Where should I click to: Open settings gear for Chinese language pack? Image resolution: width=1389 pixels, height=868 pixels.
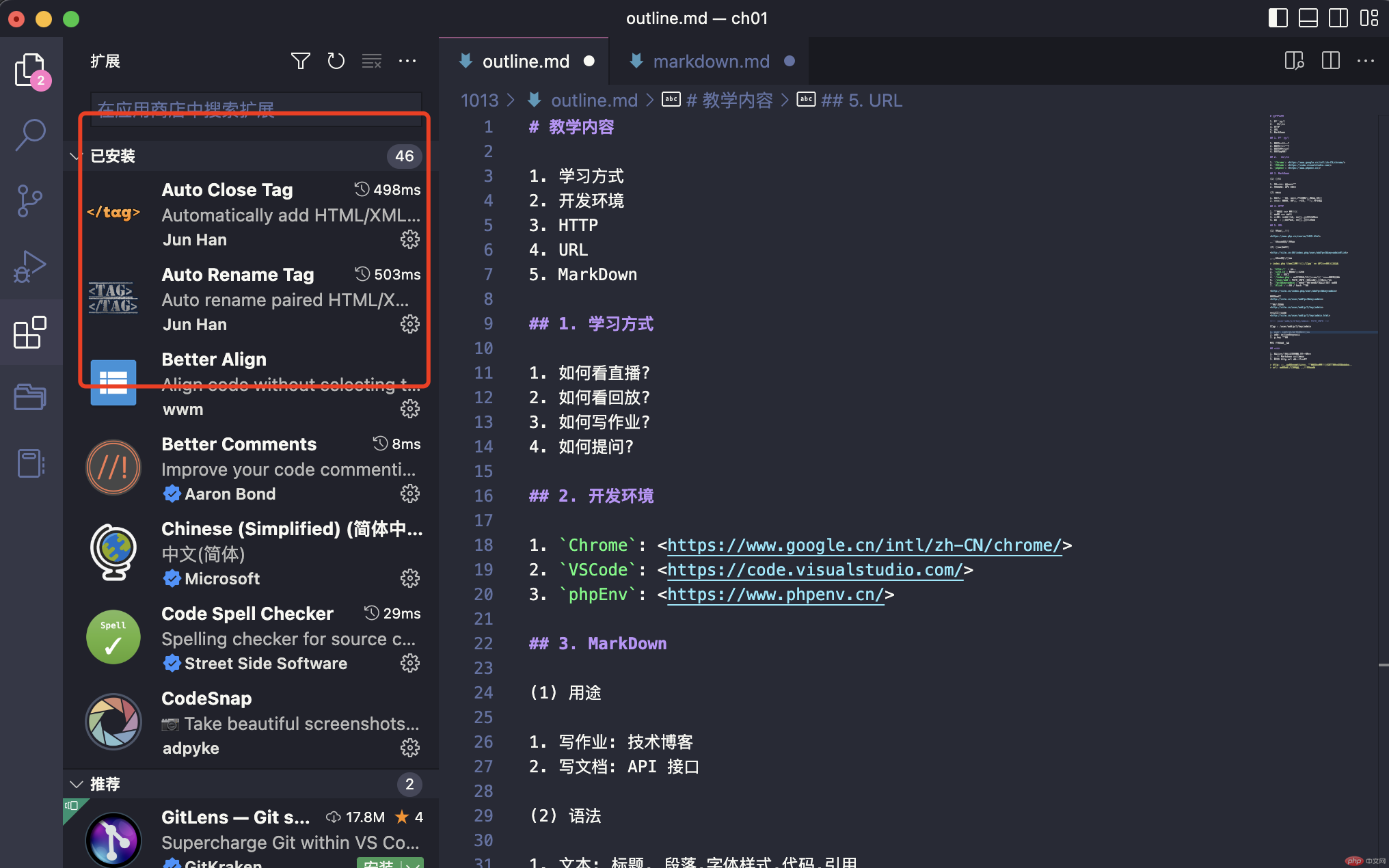coord(410,578)
